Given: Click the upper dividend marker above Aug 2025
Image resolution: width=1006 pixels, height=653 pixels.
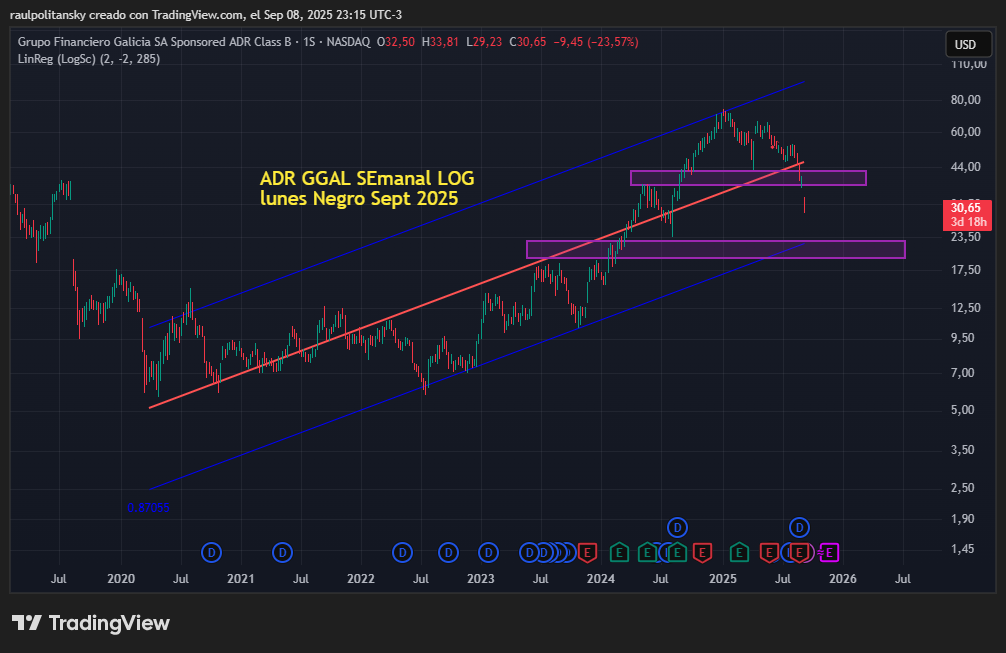Looking at the screenshot, I should tap(799, 528).
